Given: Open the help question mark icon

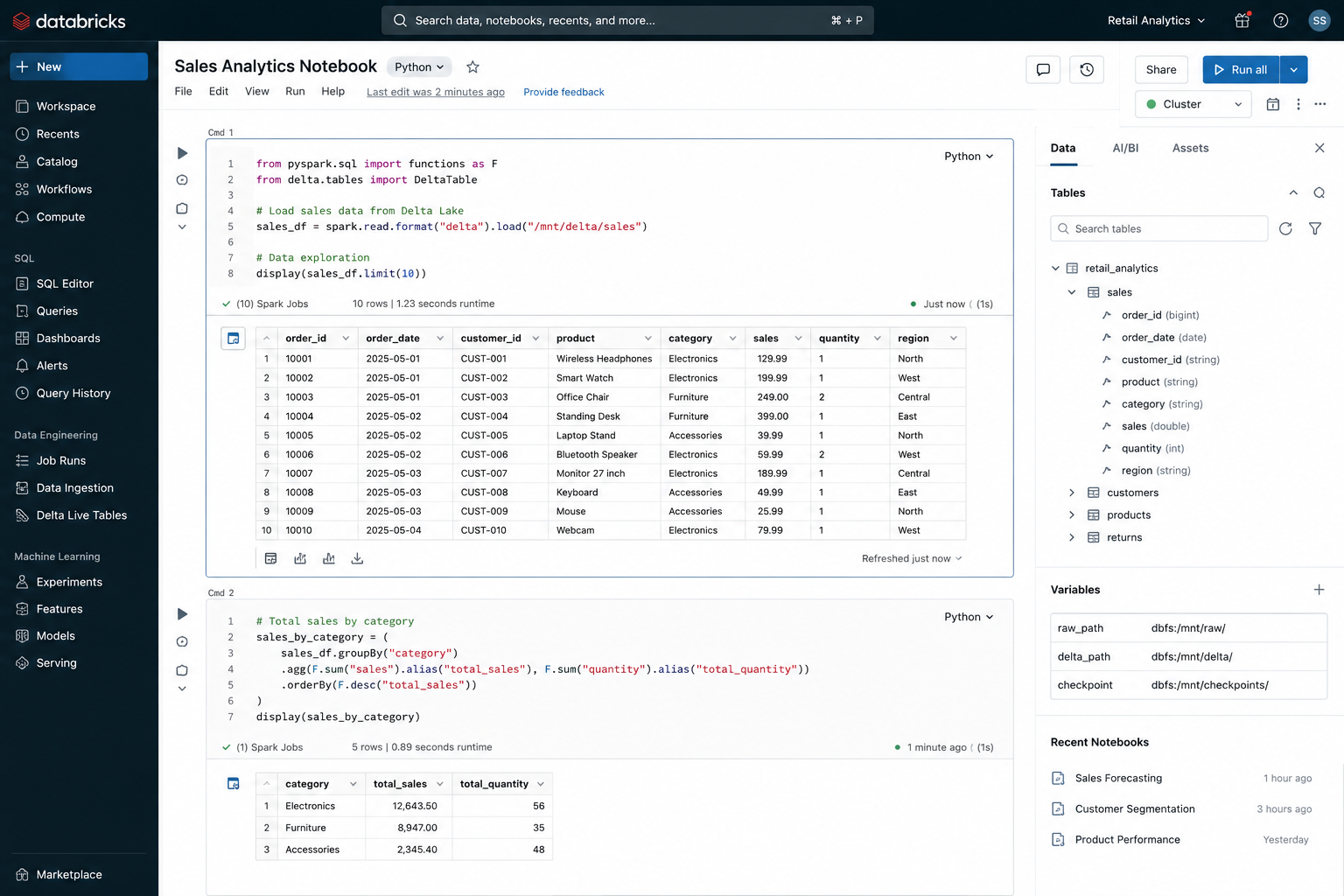Looking at the screenshot, I should click(x=1281, y=20).
